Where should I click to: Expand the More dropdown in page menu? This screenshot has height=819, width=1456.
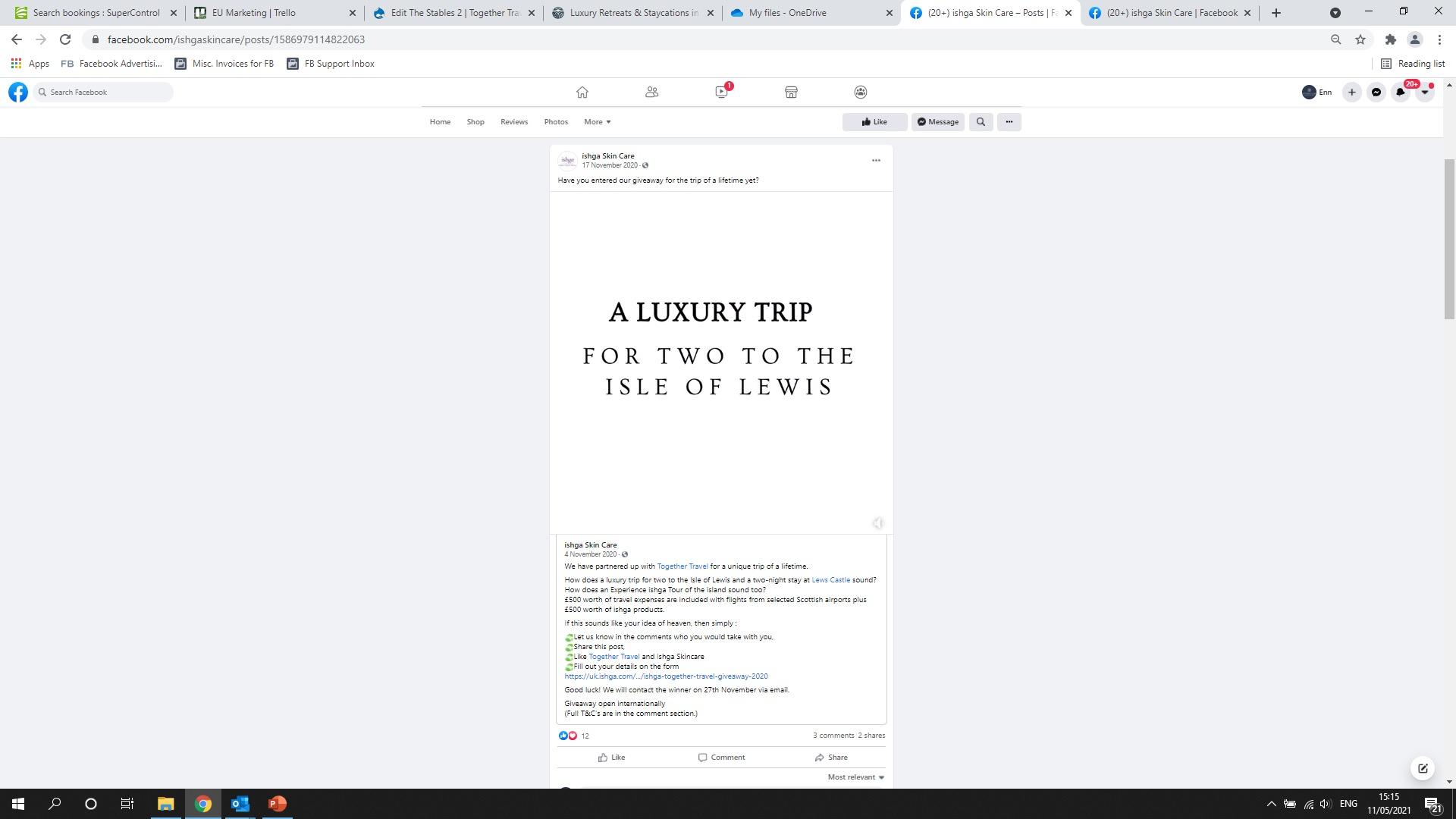[597, 122]
